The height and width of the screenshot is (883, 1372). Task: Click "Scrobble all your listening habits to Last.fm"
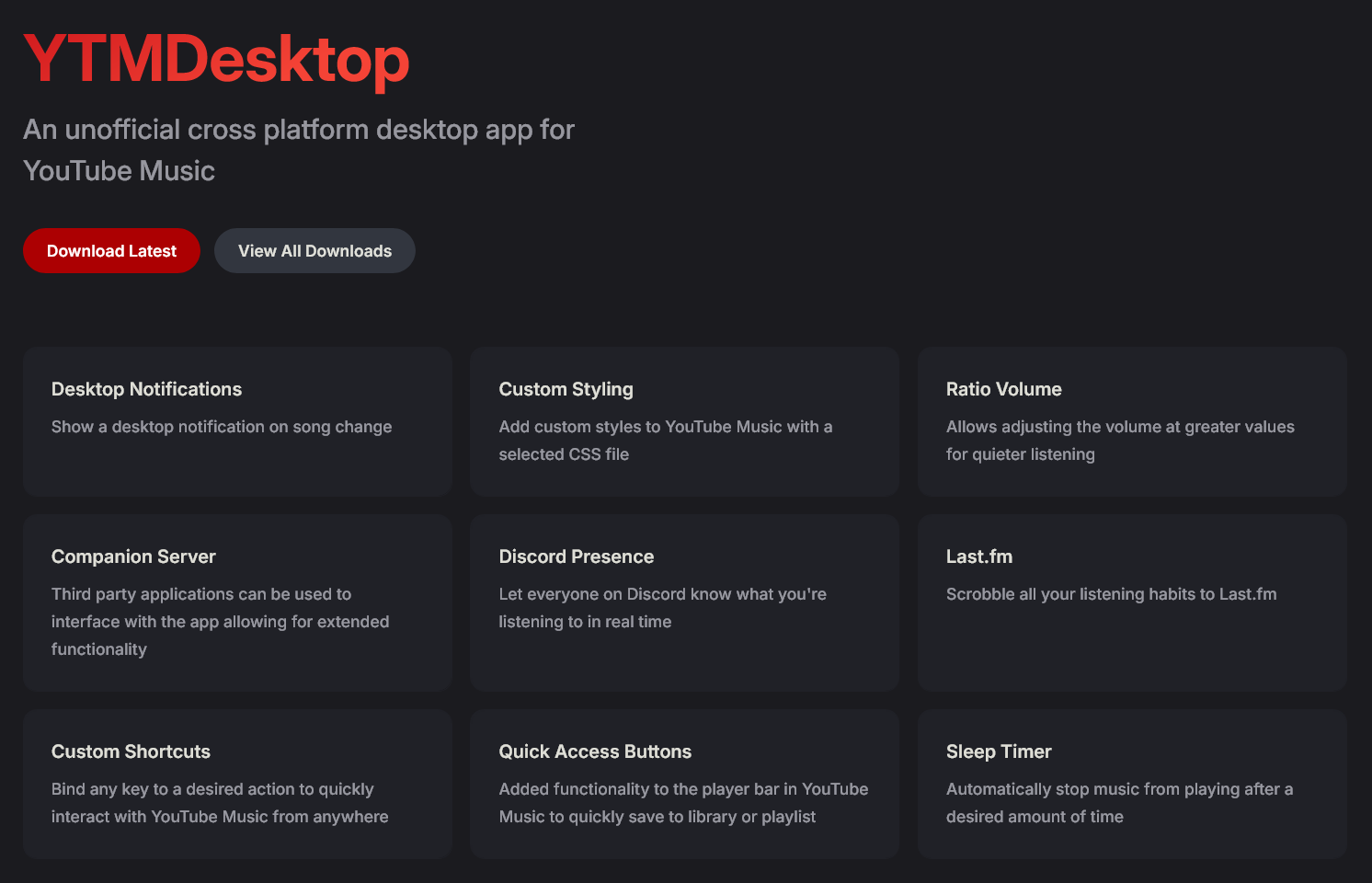click(1111, 594)
